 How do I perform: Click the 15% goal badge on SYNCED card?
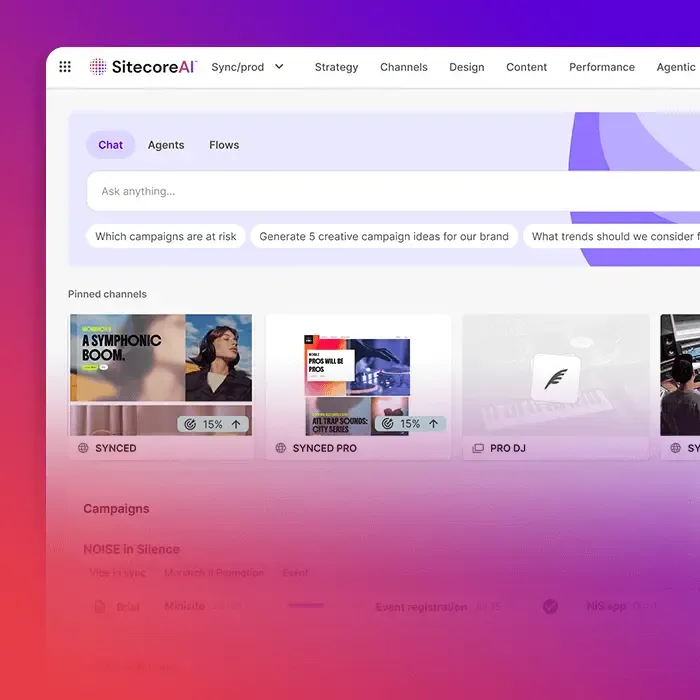point(213,424)
